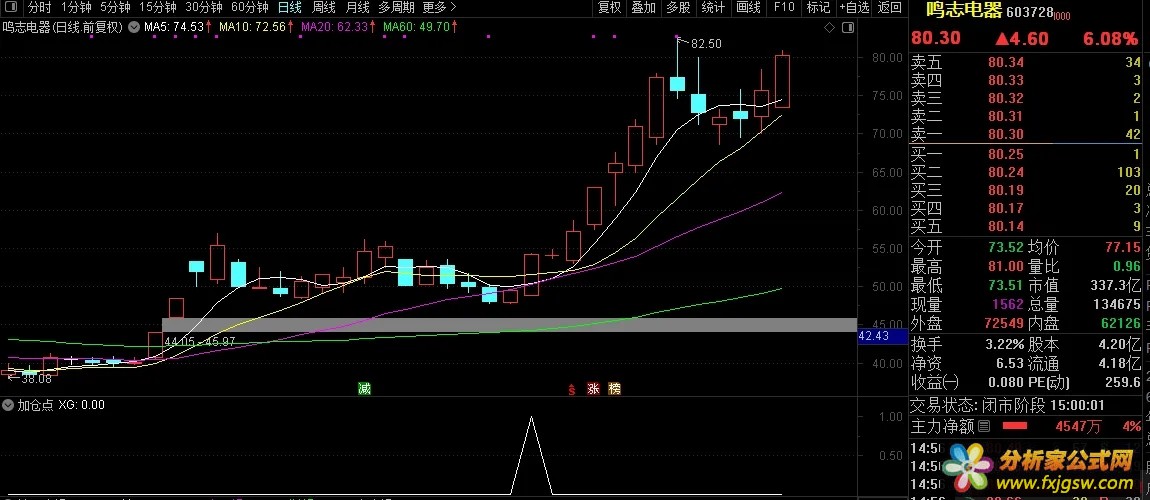1150x500 pixels.
Task: Click the green 减 marker on chart
Action: coord(364,389)
